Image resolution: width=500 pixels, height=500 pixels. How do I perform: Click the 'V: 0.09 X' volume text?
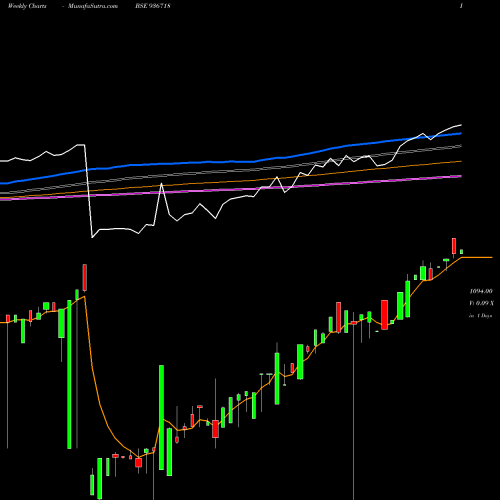coord(481,303)
